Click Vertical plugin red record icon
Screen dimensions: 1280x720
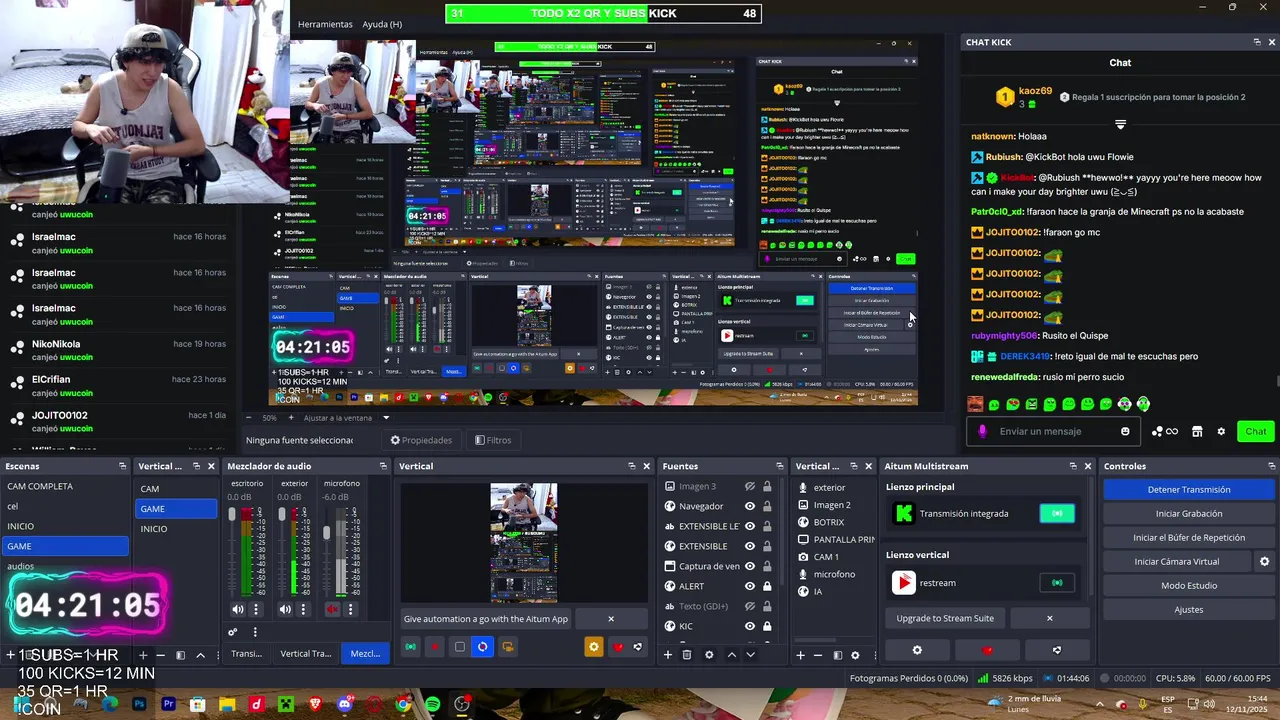434,647
